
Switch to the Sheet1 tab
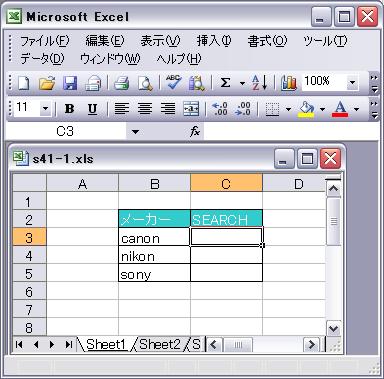(x=106, y=344)
